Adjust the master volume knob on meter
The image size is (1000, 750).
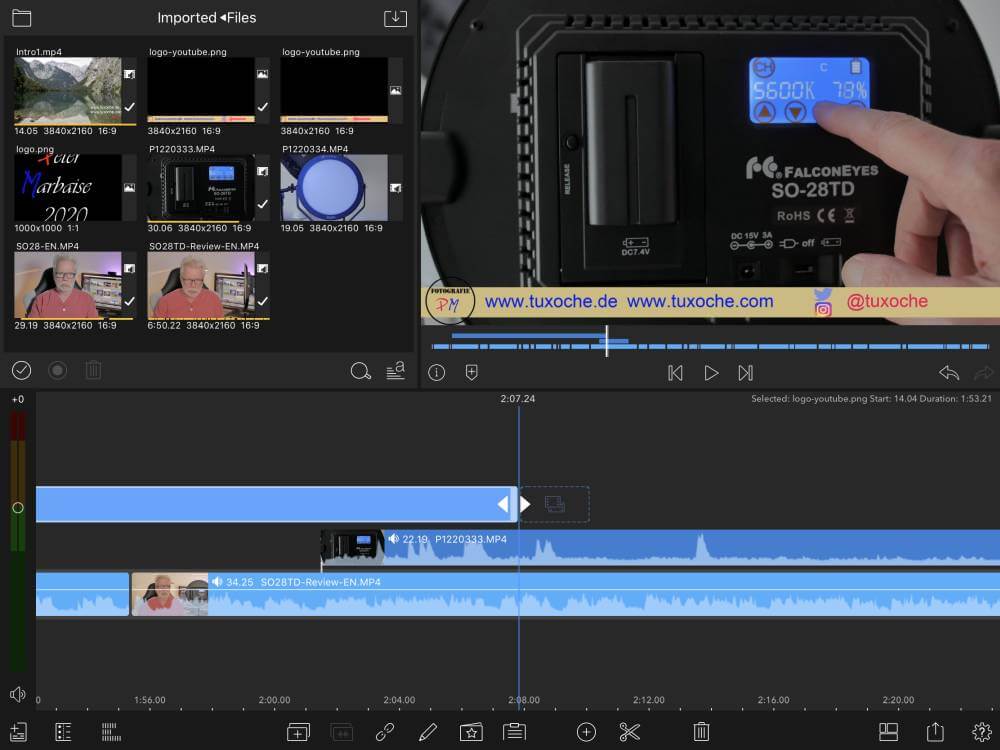tap(18, 508)
